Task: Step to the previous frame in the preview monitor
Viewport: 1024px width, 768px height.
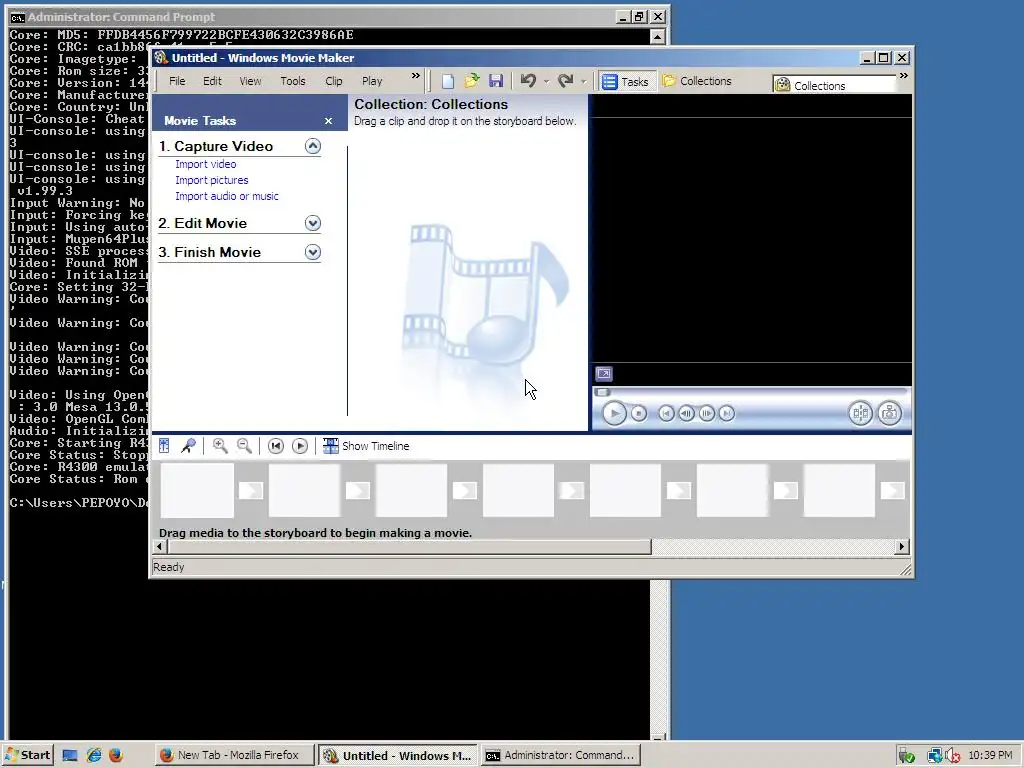Action: click(x=686, y=413)
